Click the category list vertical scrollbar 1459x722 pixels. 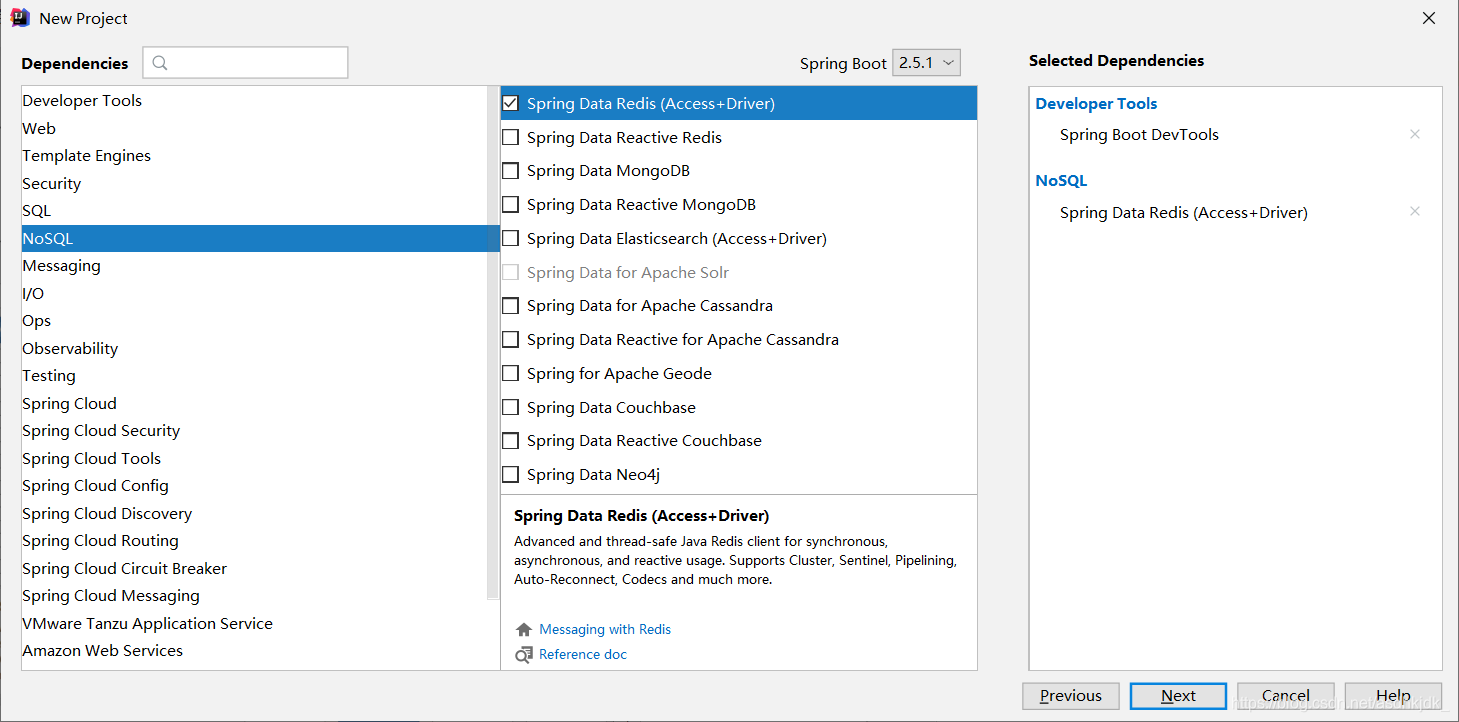492,343
